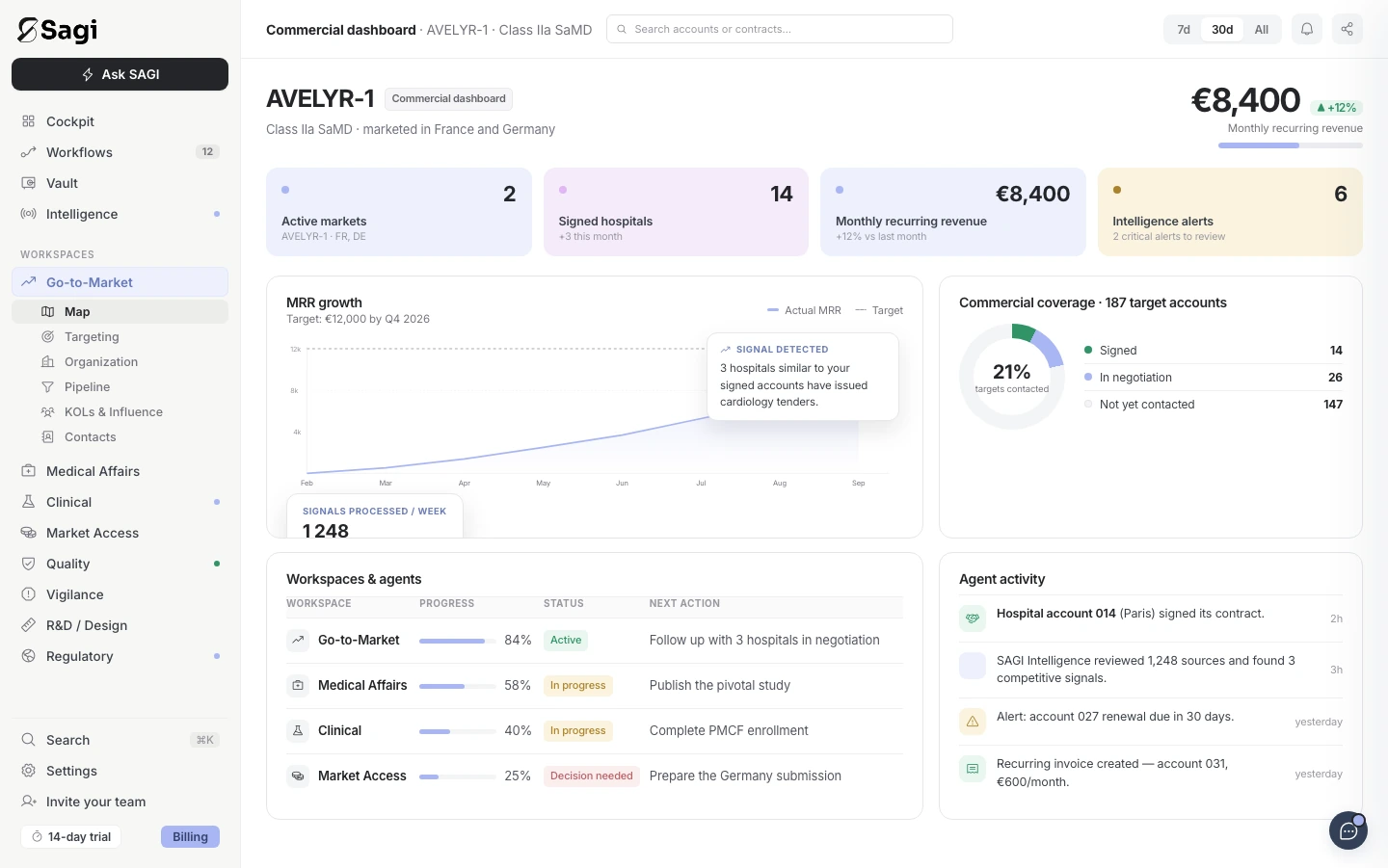The height and width of the screenshot is (868, 1388).
Task: Click the Intelligence radar icon
Action: [29, 214]
